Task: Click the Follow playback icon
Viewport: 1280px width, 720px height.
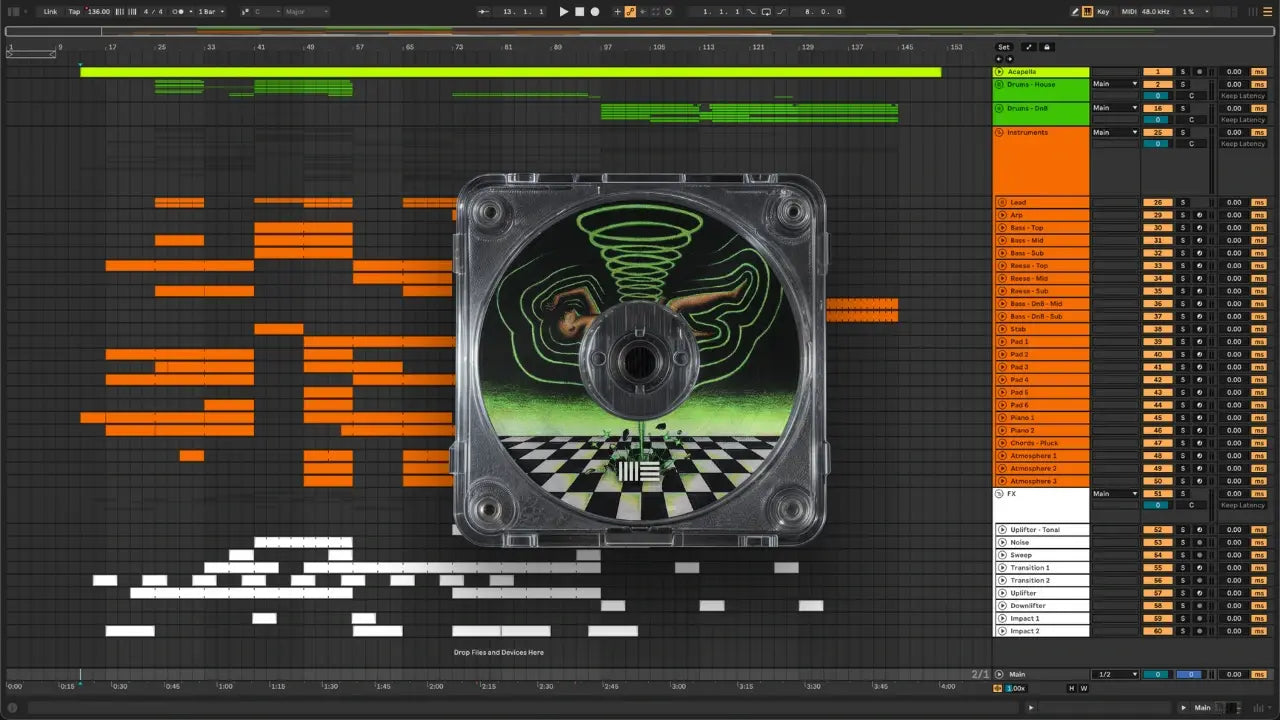Action: click(x=482, y=12)
